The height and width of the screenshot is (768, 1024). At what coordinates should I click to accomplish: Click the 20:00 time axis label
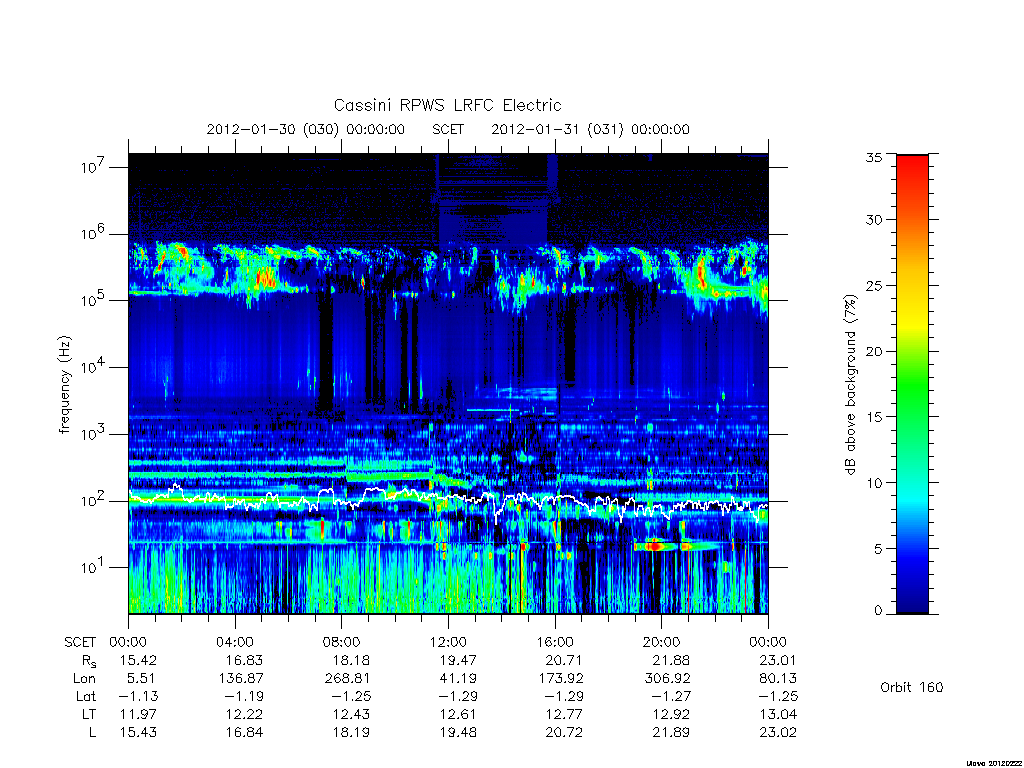point(662,642)
